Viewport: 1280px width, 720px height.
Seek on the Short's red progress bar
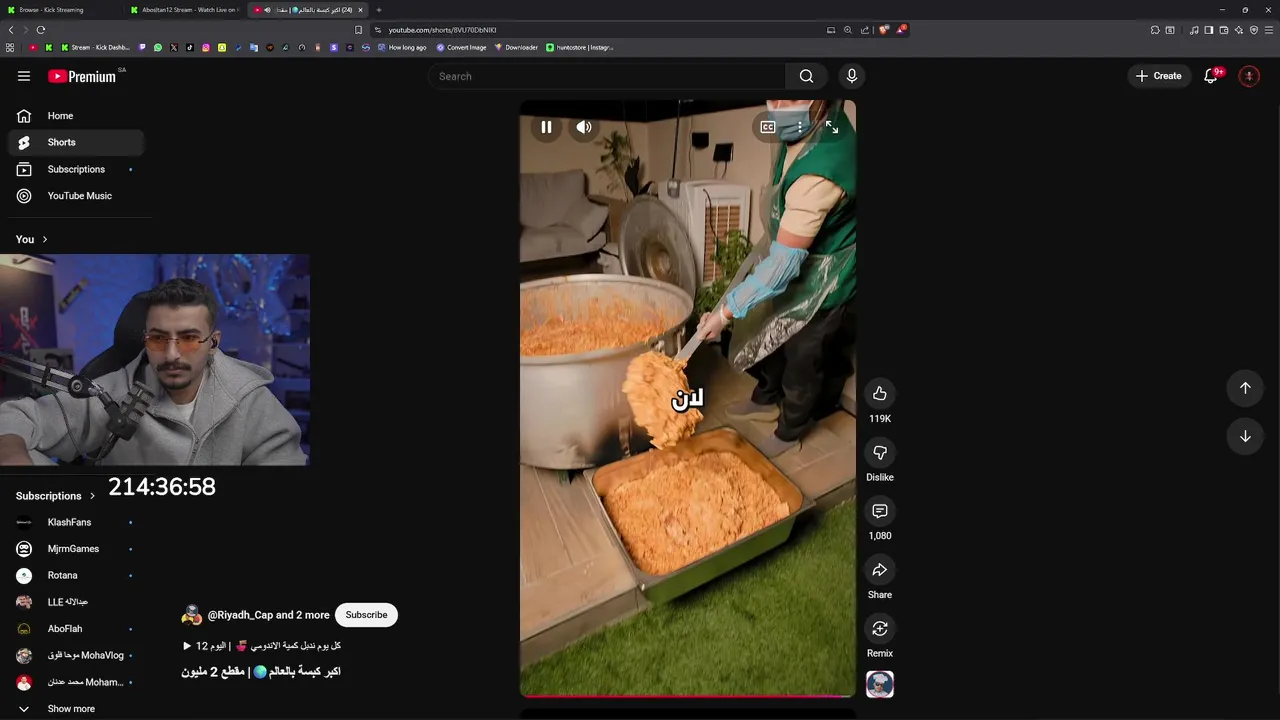(x=688, y=695)
